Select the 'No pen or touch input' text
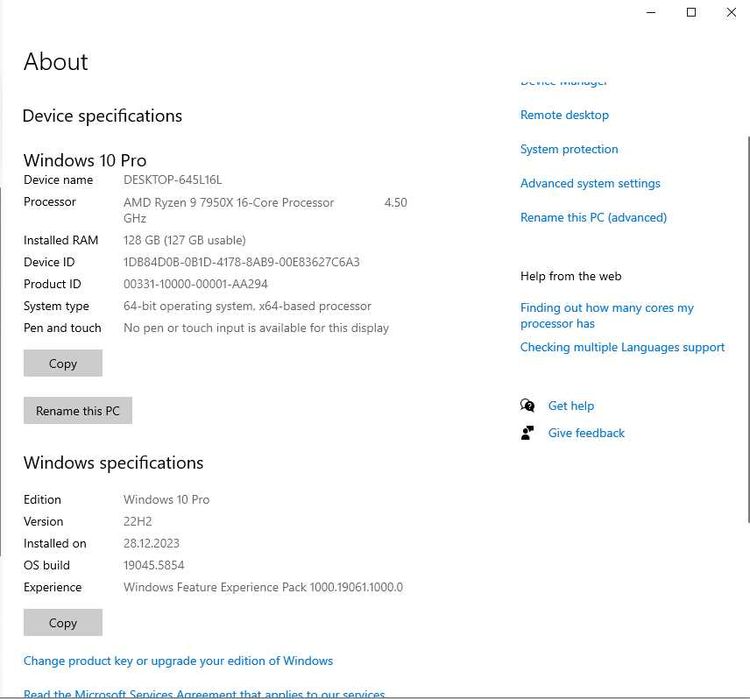This screenshot has height=699, width=750. pyautogui.click(x=256, y=328)
